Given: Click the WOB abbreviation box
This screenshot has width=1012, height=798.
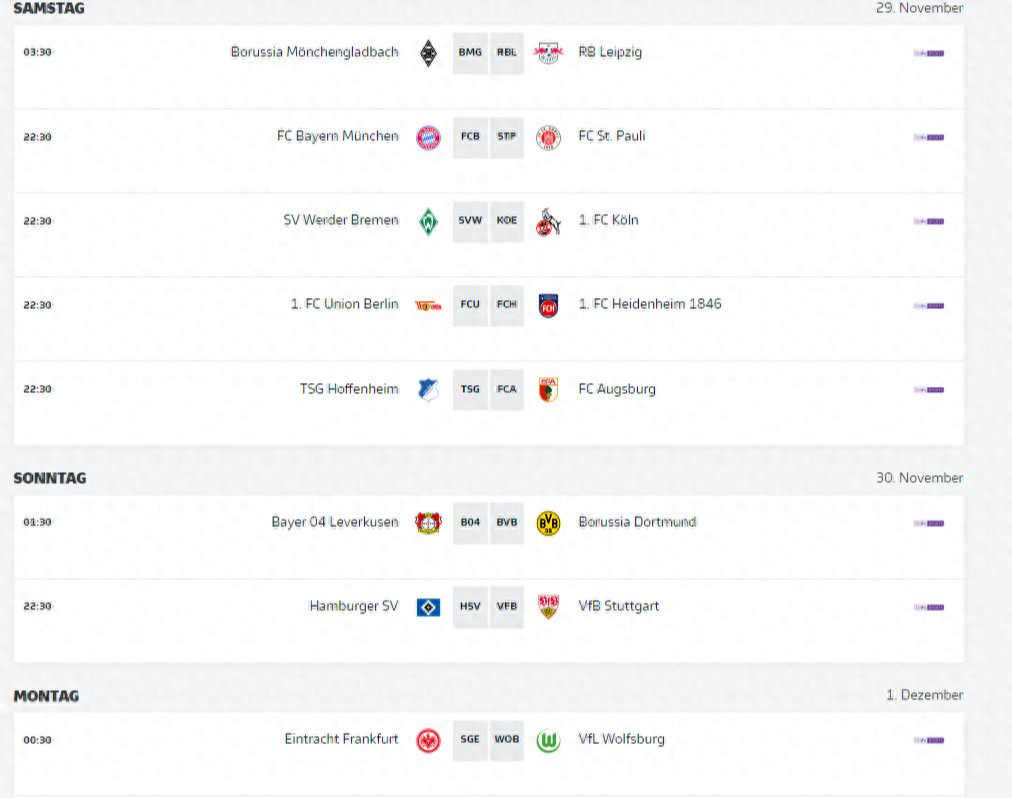Looking at the screenshot, I should [x=507, y=740].
